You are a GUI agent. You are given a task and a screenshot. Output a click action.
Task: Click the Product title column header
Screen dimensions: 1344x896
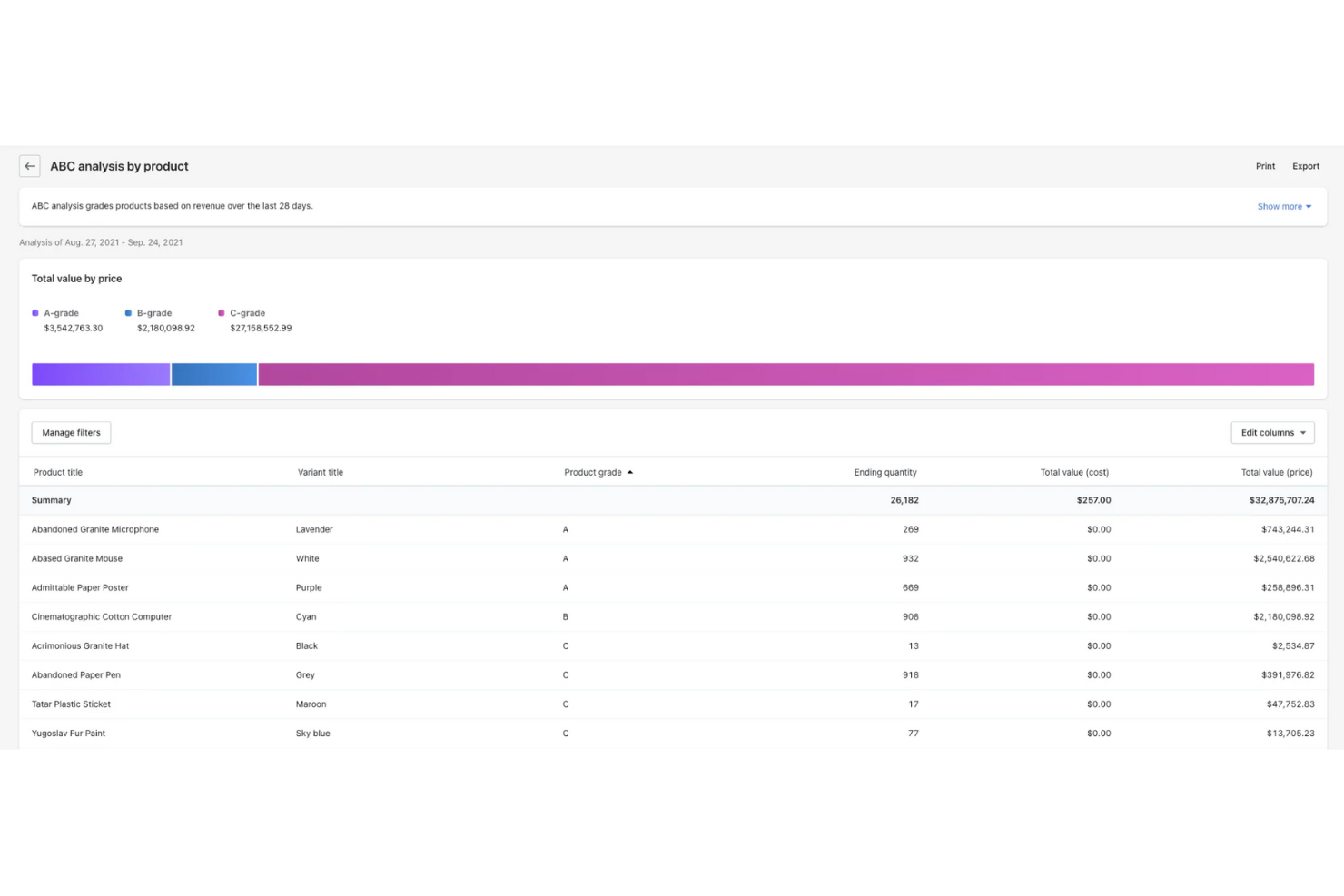coord(58,472)
